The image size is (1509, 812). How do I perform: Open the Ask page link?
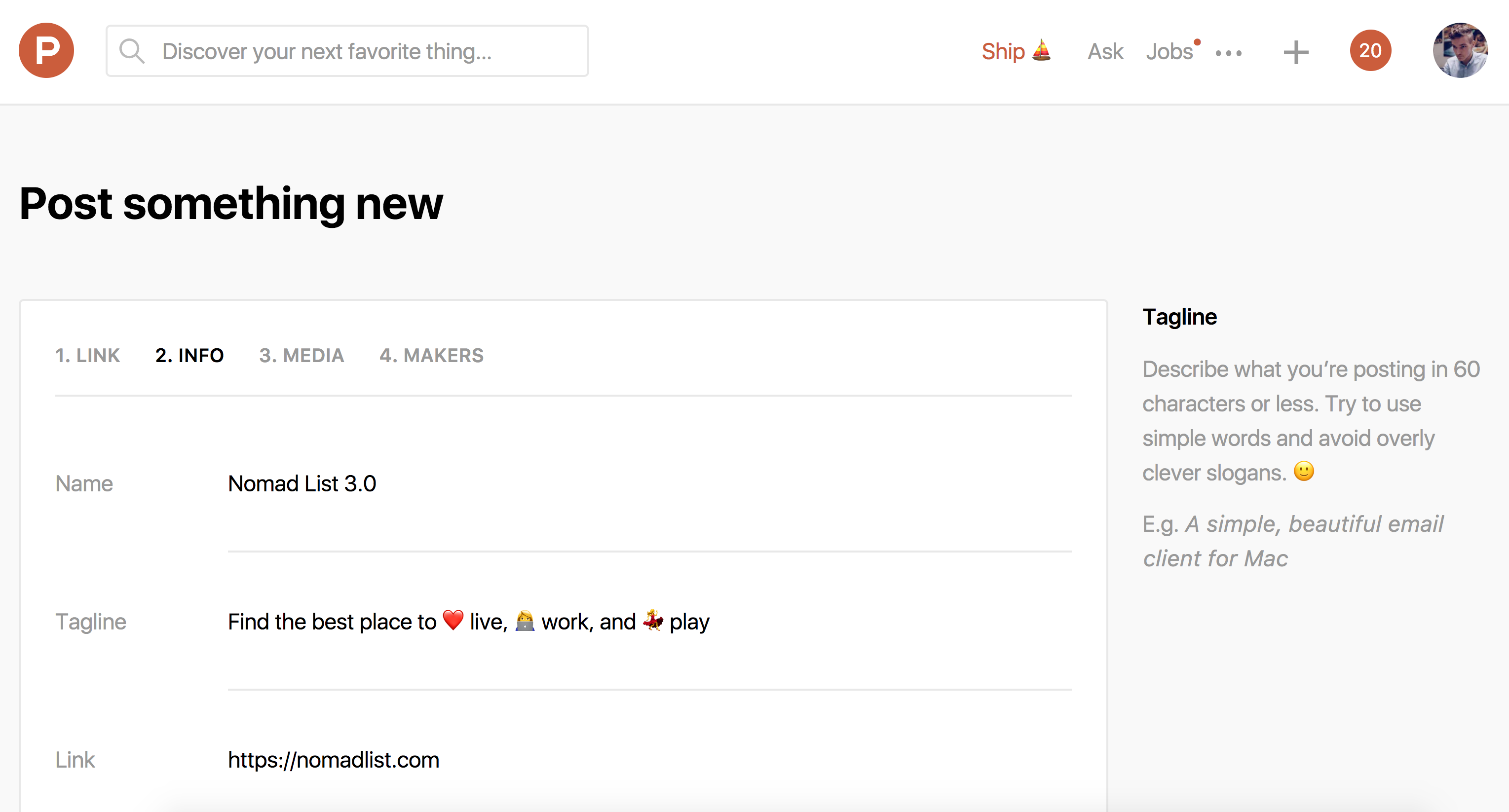[x=1105, y=51]
